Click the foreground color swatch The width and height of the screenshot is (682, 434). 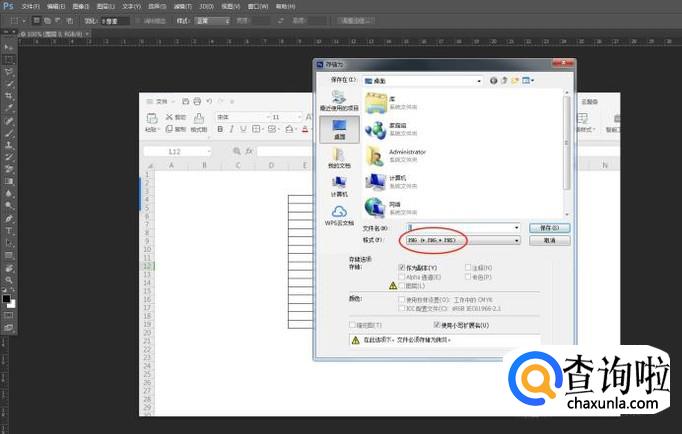tap(6, 299)
